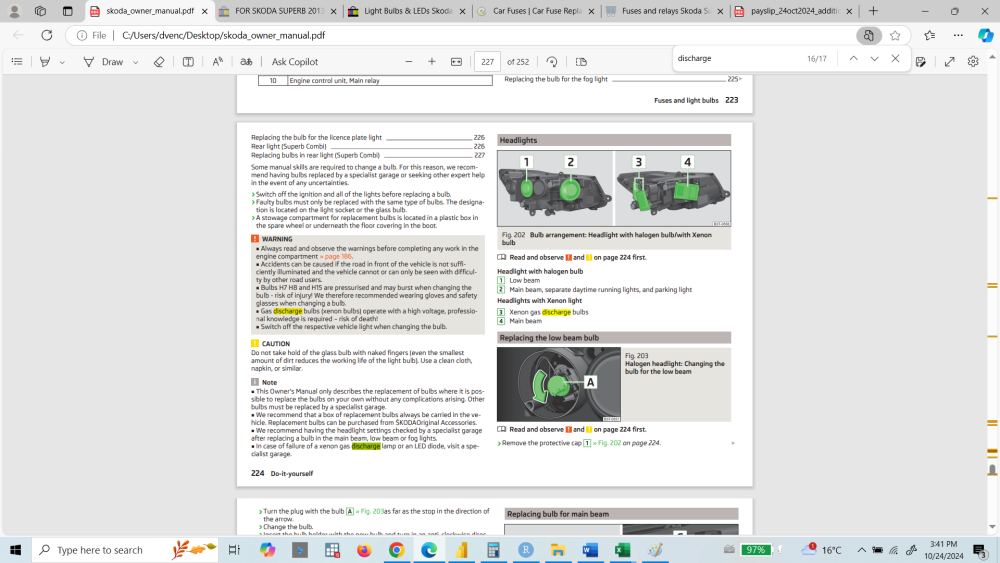Show hidden system tray icons
The width and height of the screenshot is (1000, 563).
(861, 550)
